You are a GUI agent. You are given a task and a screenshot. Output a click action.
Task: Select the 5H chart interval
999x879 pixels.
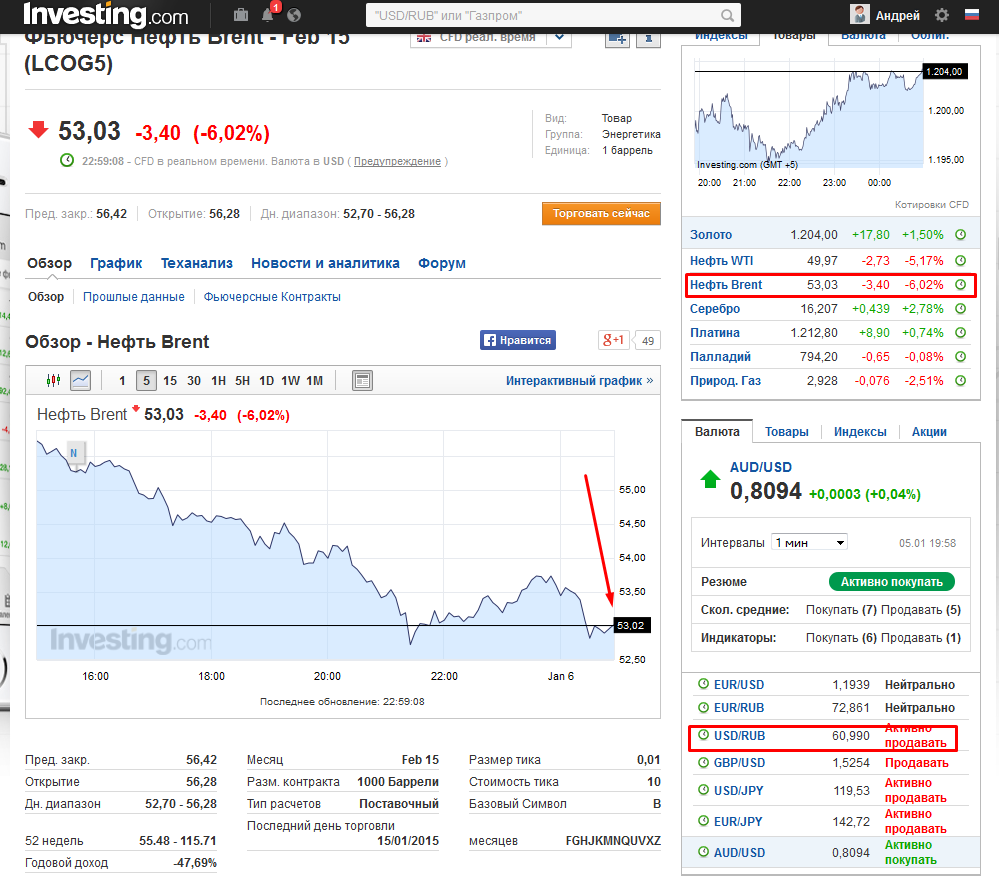tap(242, 381)
